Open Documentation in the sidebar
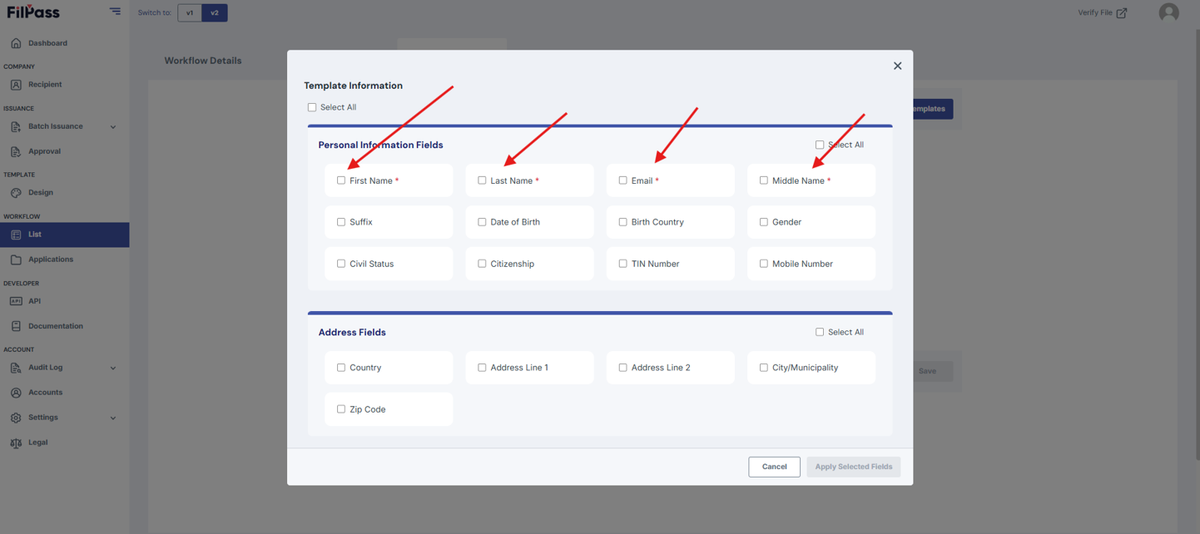This screenshot has height=534, width=1200. 56,326
